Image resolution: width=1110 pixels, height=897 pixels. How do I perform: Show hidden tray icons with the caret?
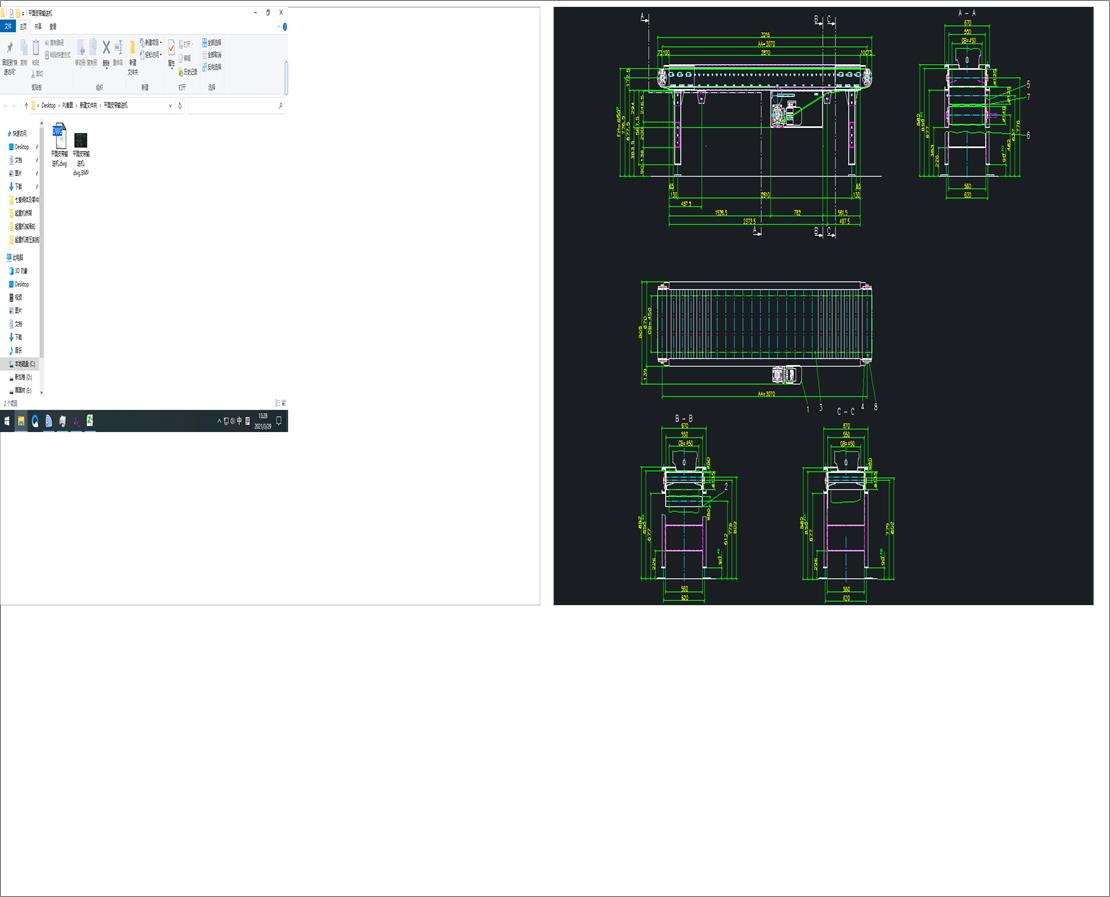point(219,421)
